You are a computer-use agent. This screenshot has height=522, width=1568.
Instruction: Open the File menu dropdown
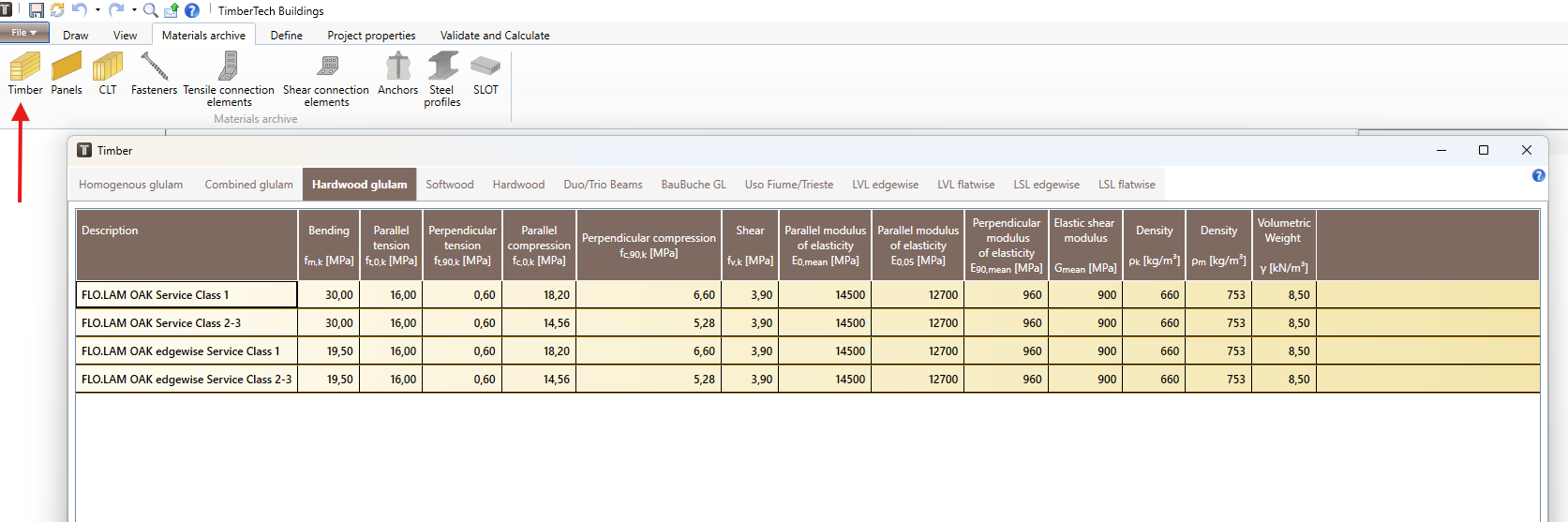click(24, 33)
